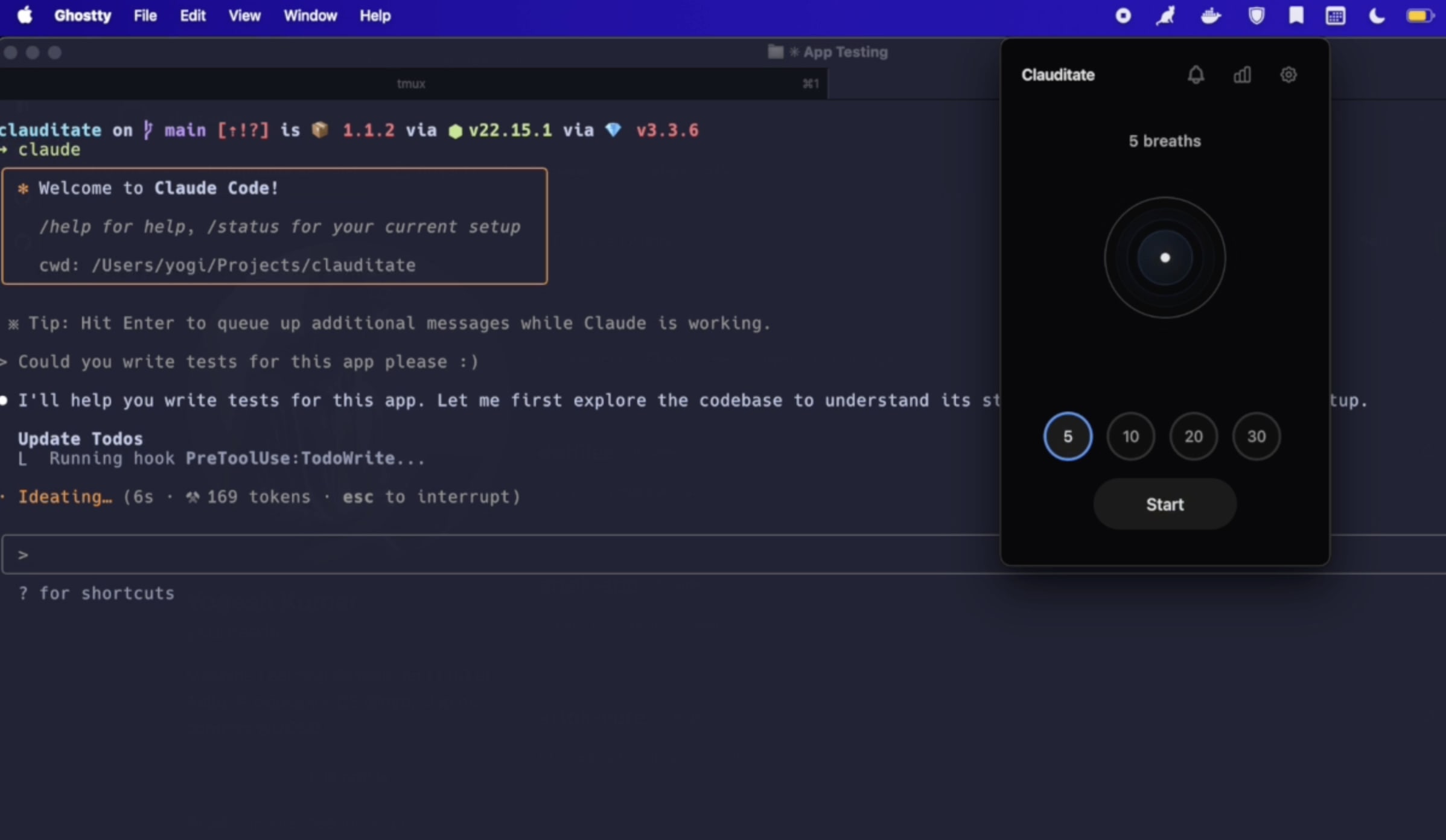This screenshot has height=840, width=1446.
Task: Open the Window menu
Action: [x=310, y=15]
